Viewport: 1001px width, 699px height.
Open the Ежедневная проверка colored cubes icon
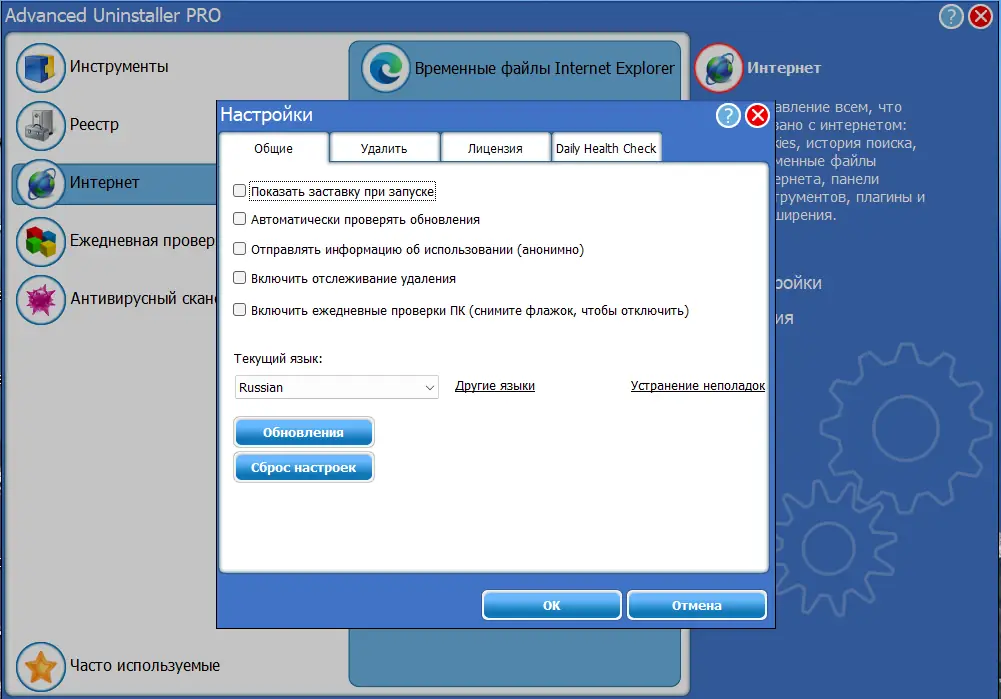coord(41,242)
